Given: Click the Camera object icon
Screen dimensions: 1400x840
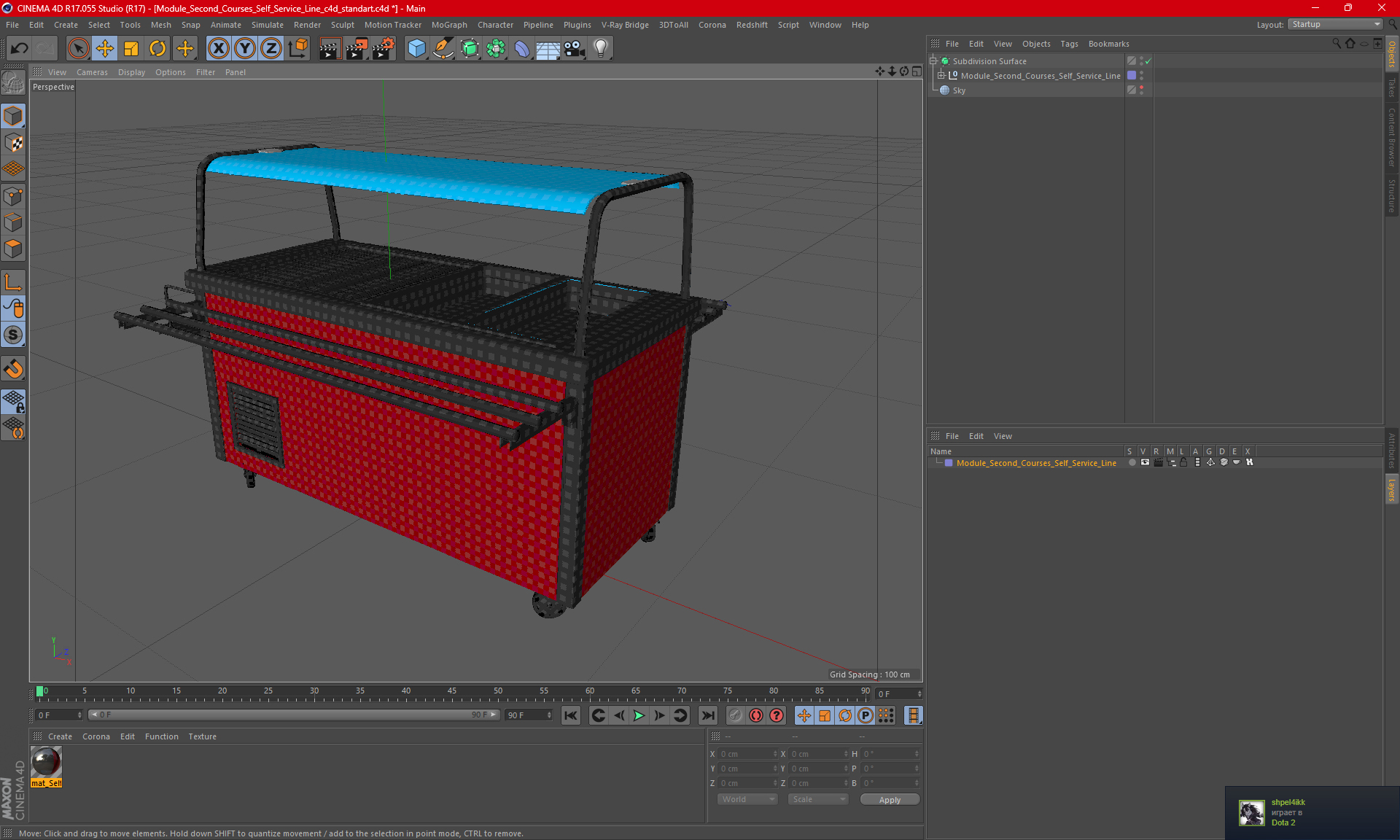Looking at the screenshot, I should tap(574, 49).
